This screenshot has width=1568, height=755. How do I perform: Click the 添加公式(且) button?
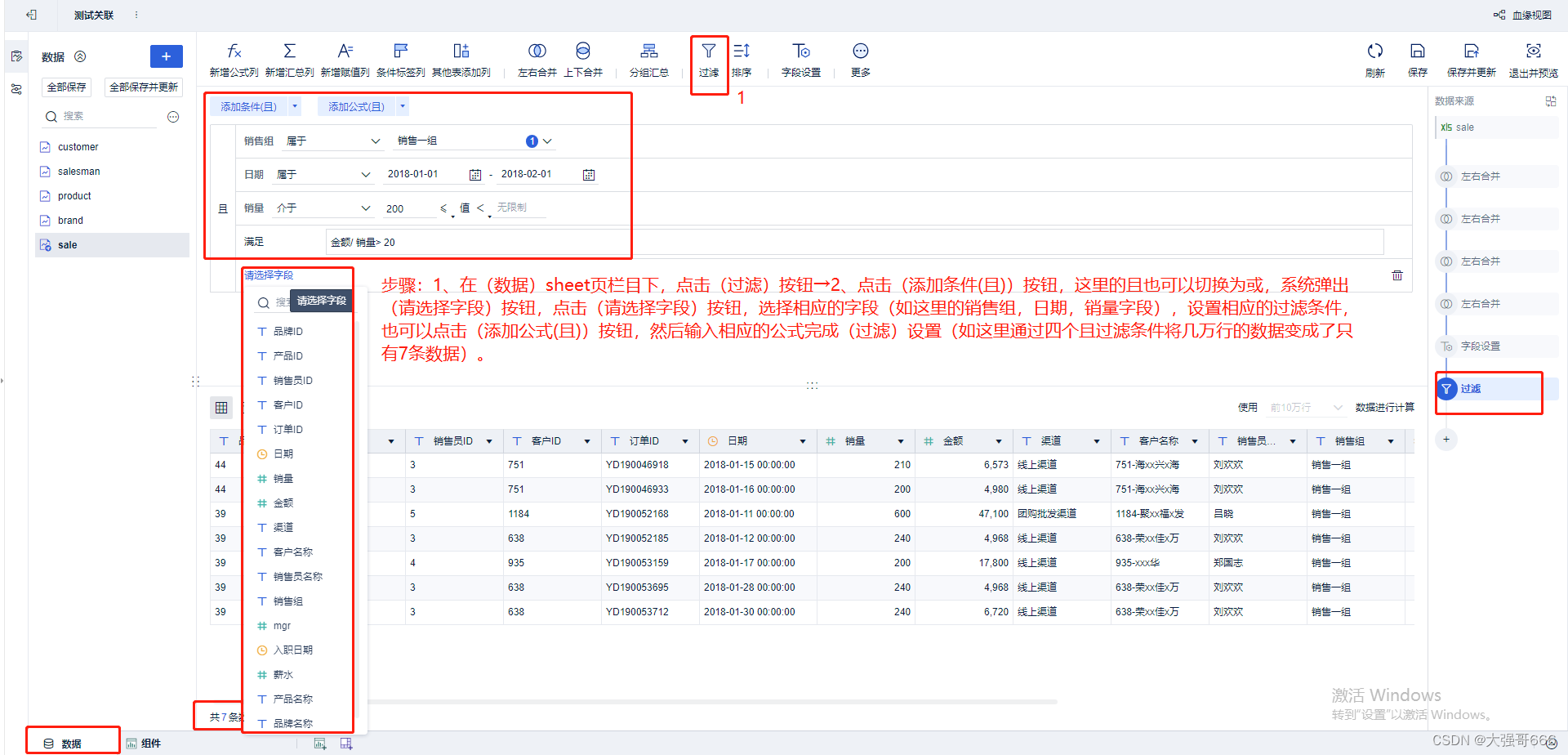tap(357, 107)
